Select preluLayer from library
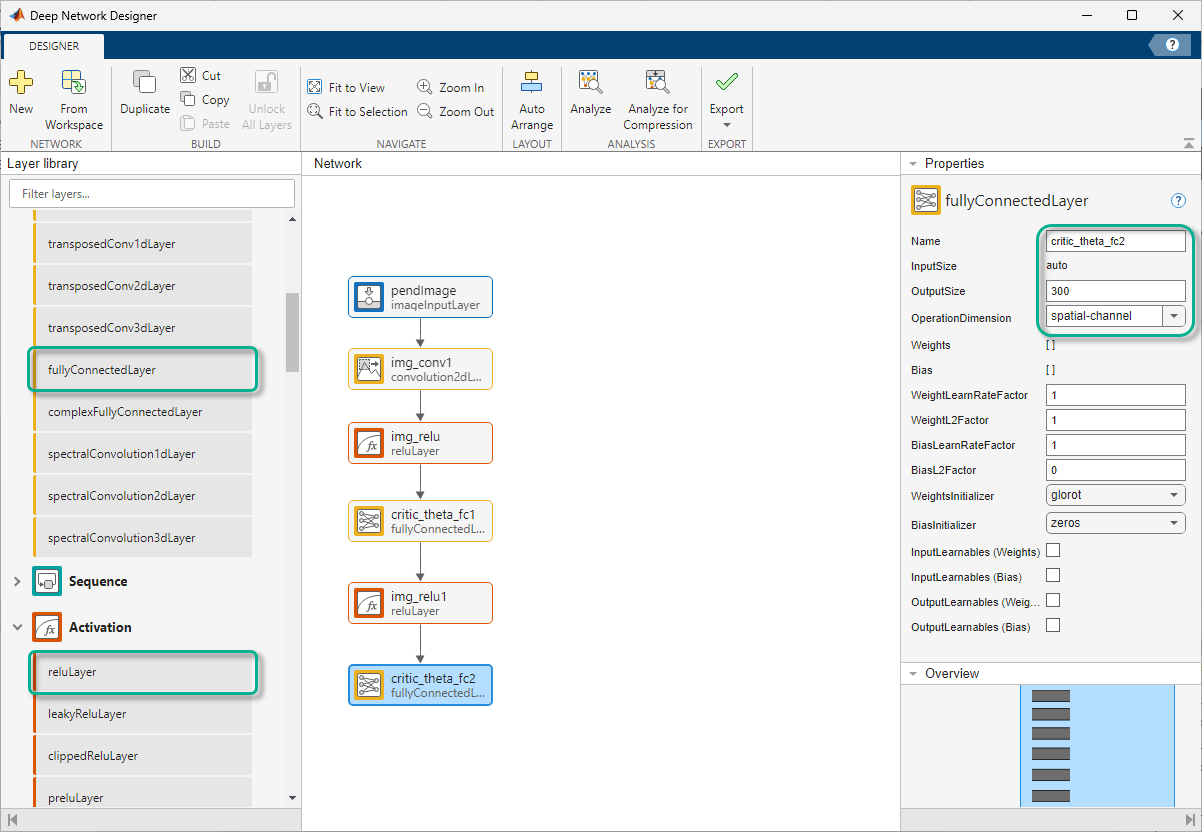 point(143,795)
